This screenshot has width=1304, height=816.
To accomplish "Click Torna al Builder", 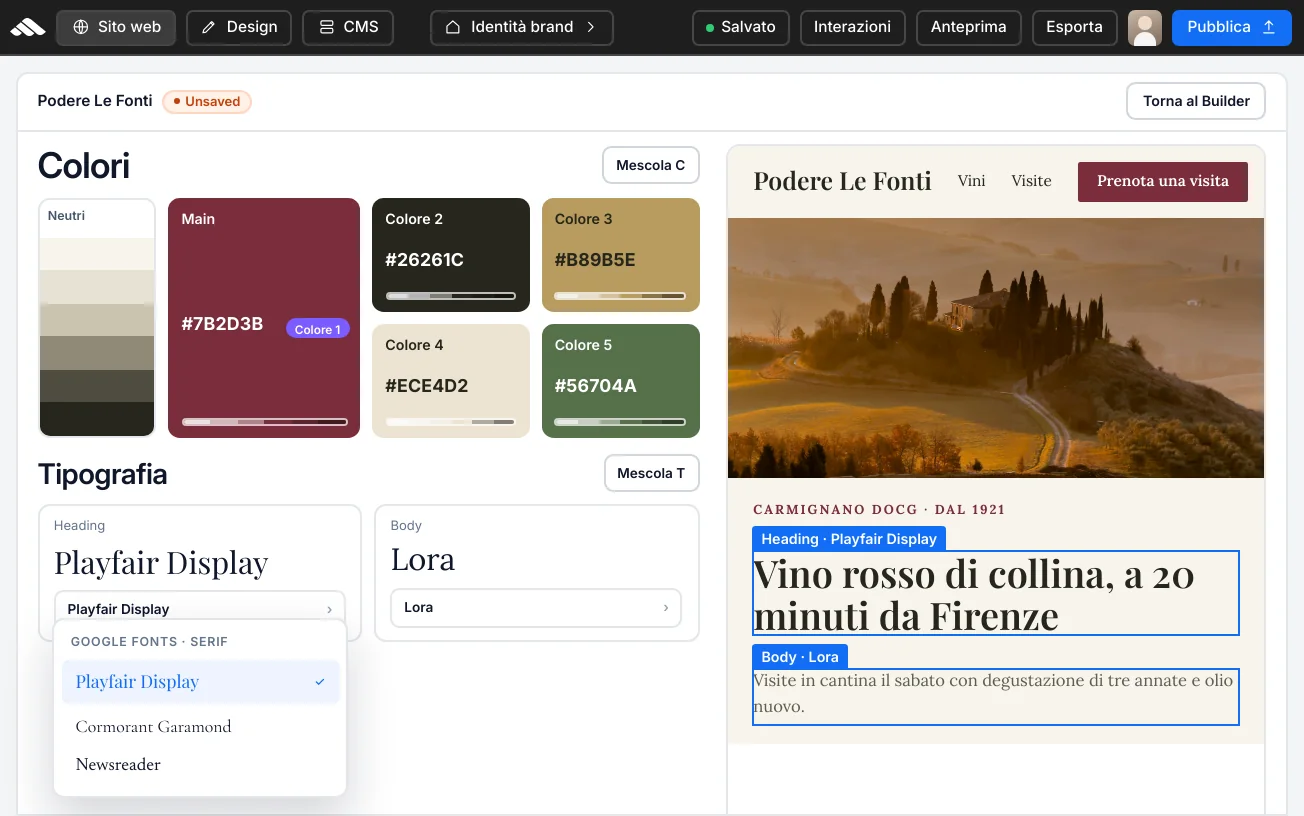I will (1196, 101).
